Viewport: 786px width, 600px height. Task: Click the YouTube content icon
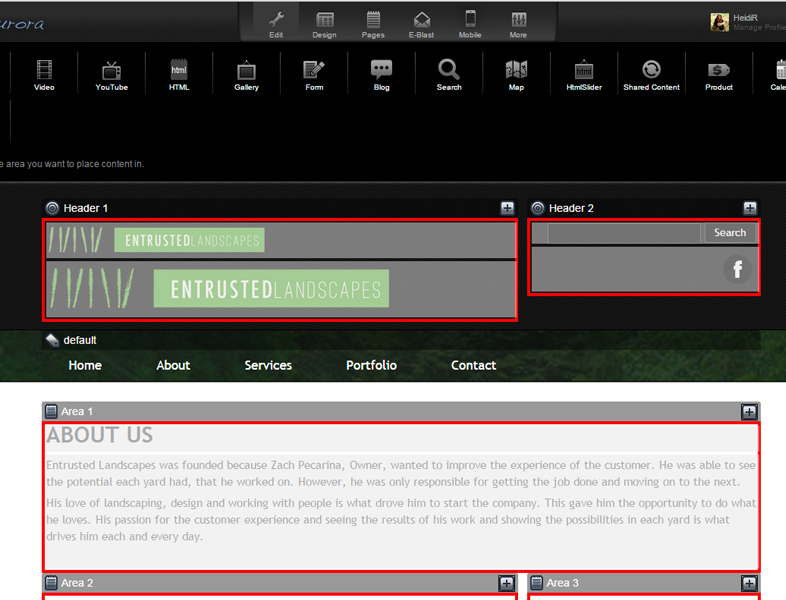[x=111, y=75]
